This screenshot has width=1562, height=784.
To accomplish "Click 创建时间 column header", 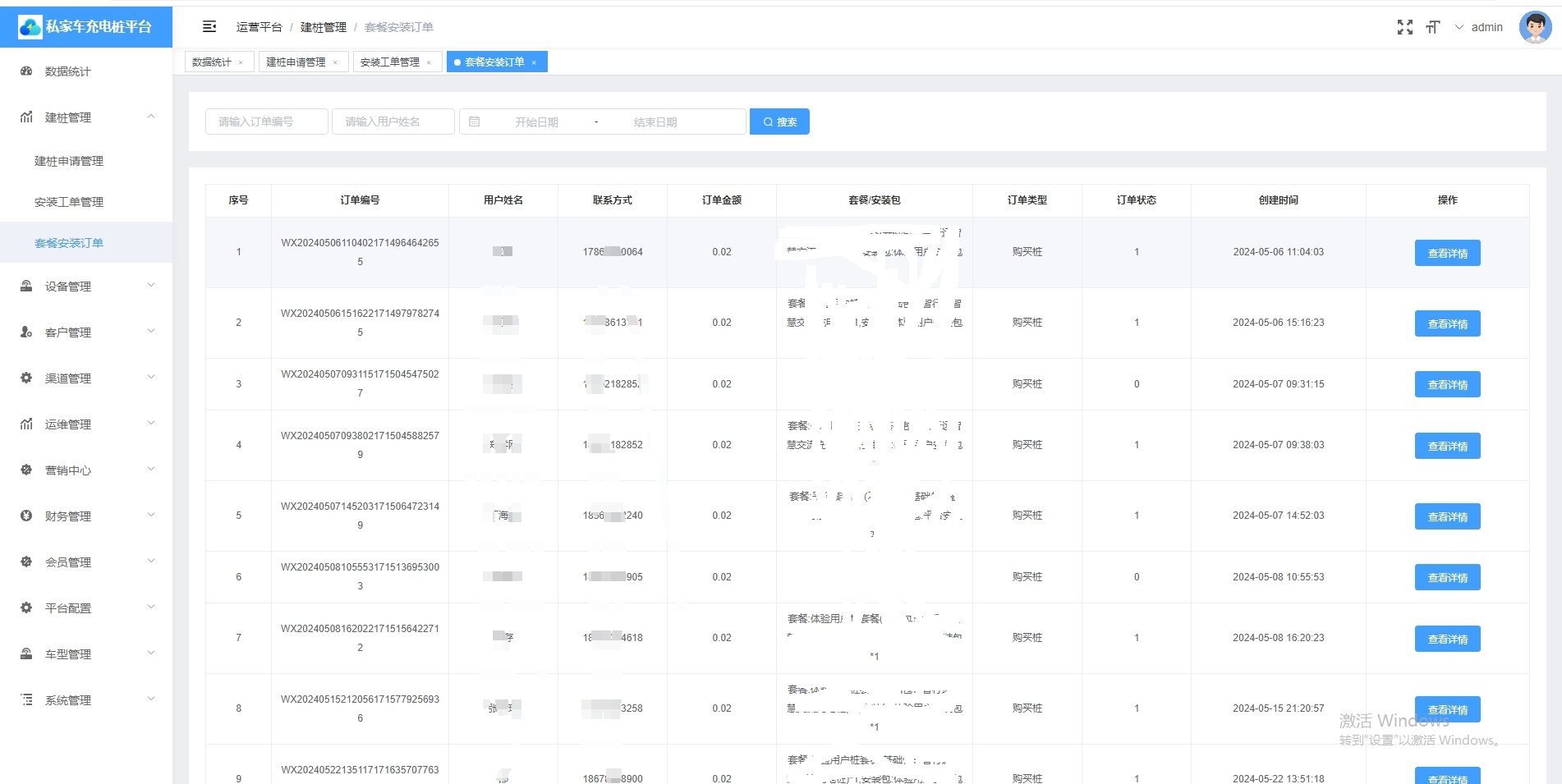I will click(x=1279, y=200).
